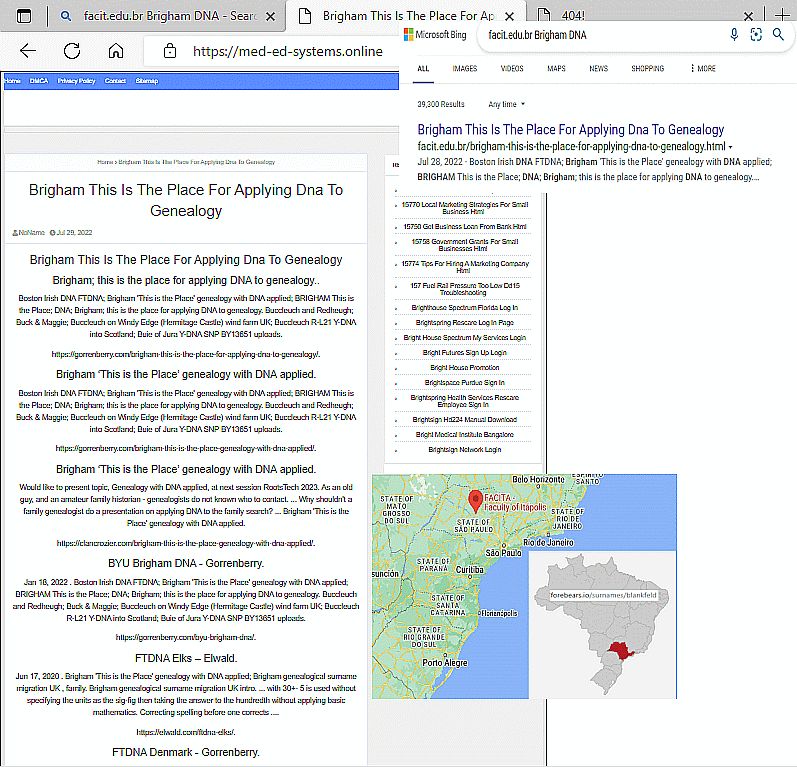Click FACITA map location pin
Screen dimensions: 797x767
[475, 501]
